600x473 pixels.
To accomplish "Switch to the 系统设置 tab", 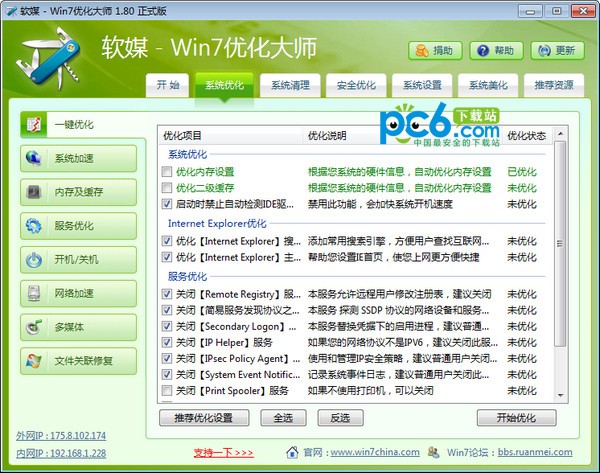I will point(422,85).
